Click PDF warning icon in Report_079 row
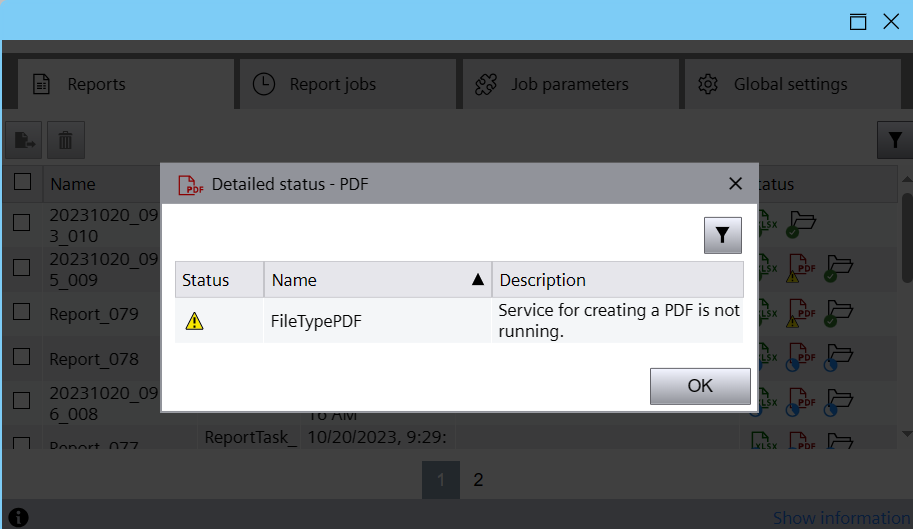The height and width of the screenshot is (529, 913). (x=801, y=313)
